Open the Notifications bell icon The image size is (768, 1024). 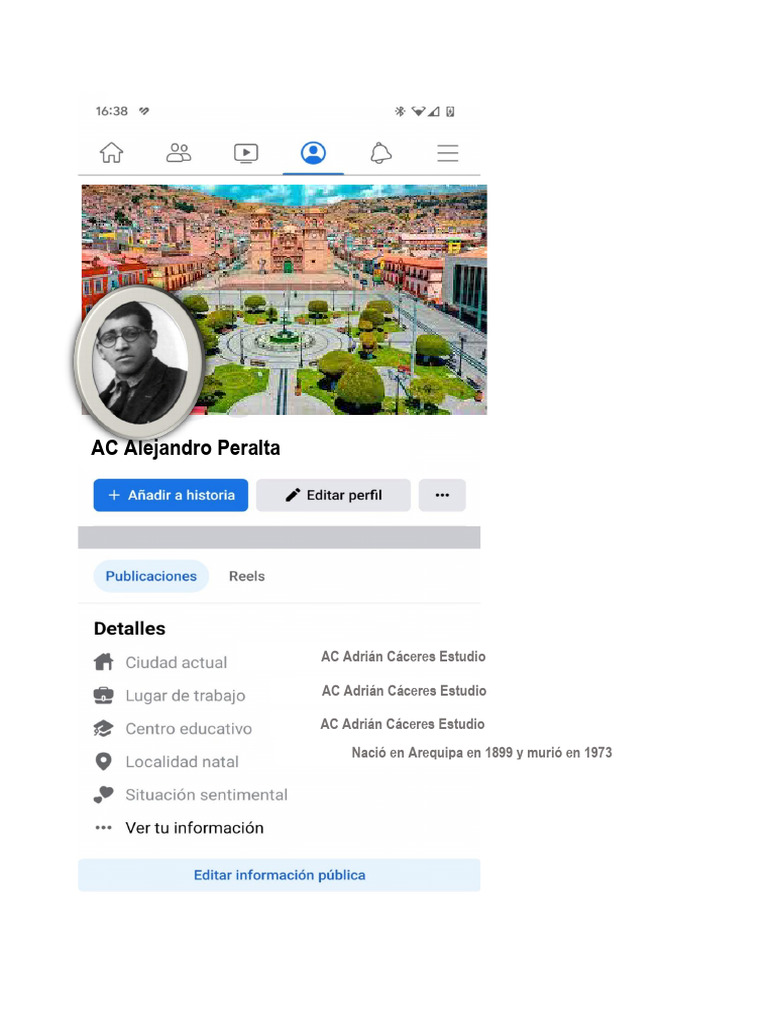click(x=381, y=153)
